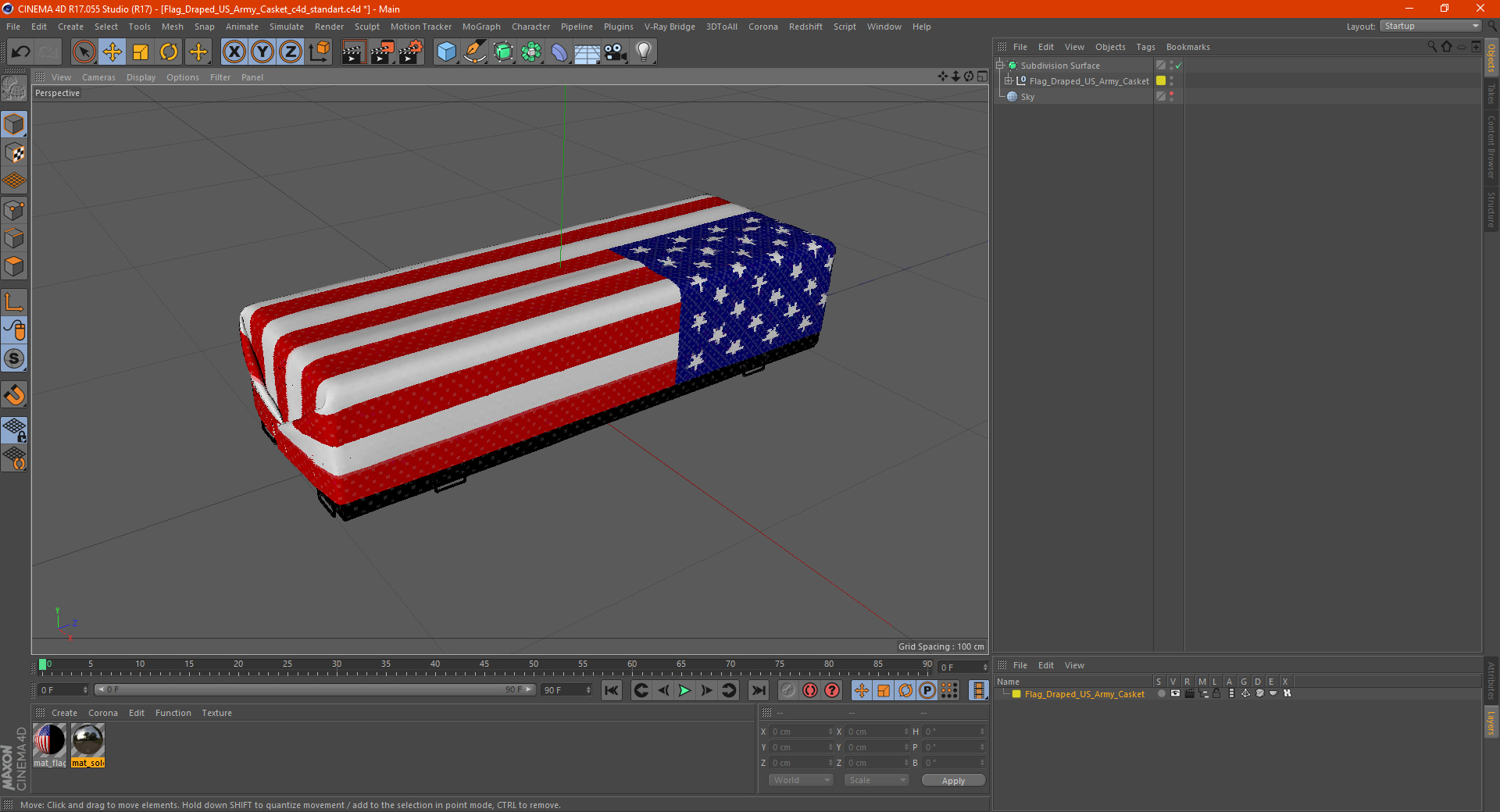Activate the Scale tool
Viewport: 1500px width, 812px height.
[x=141, y=52]
